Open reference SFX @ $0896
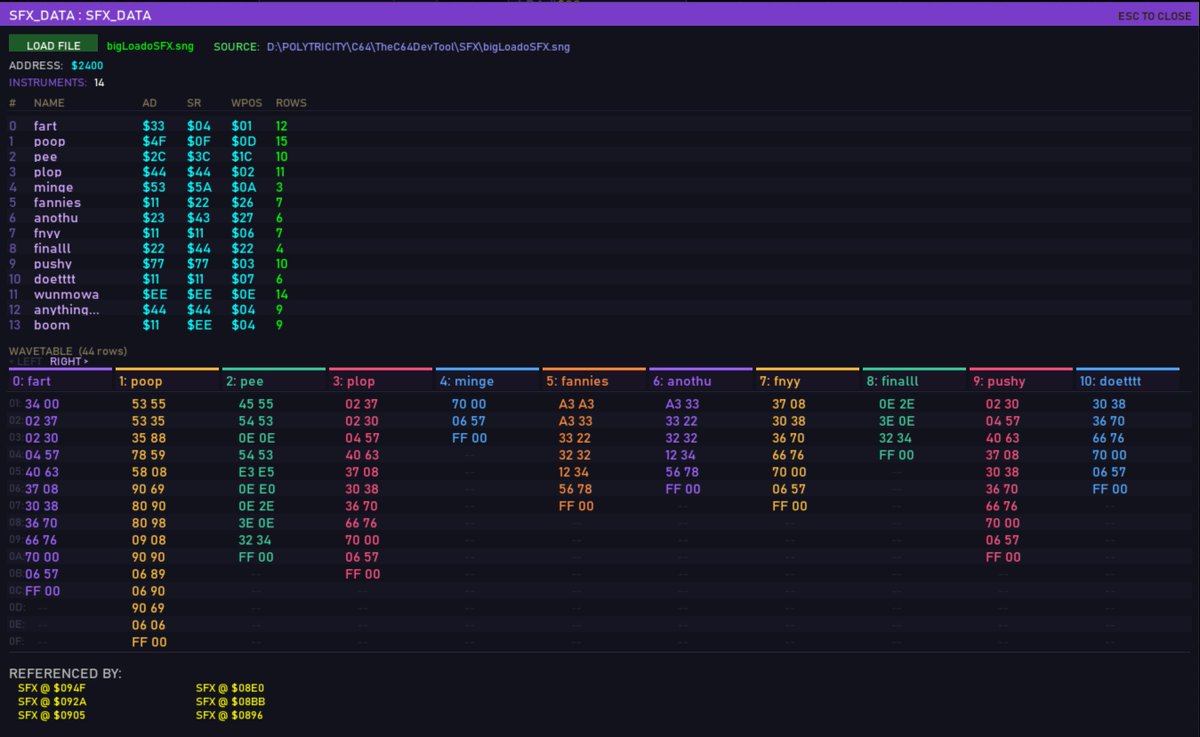Viewport: 1200px width, 737px height. 230,716
